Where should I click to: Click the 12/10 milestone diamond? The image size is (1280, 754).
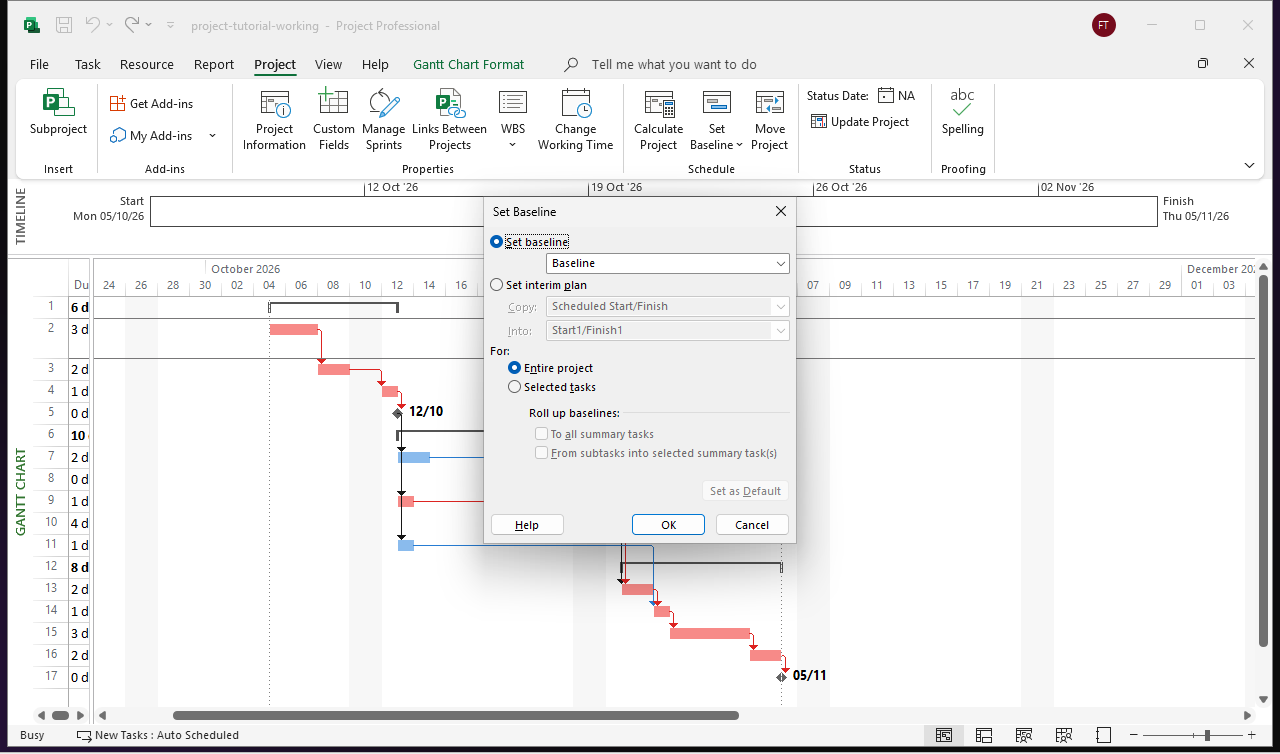(x=398, y=412)
